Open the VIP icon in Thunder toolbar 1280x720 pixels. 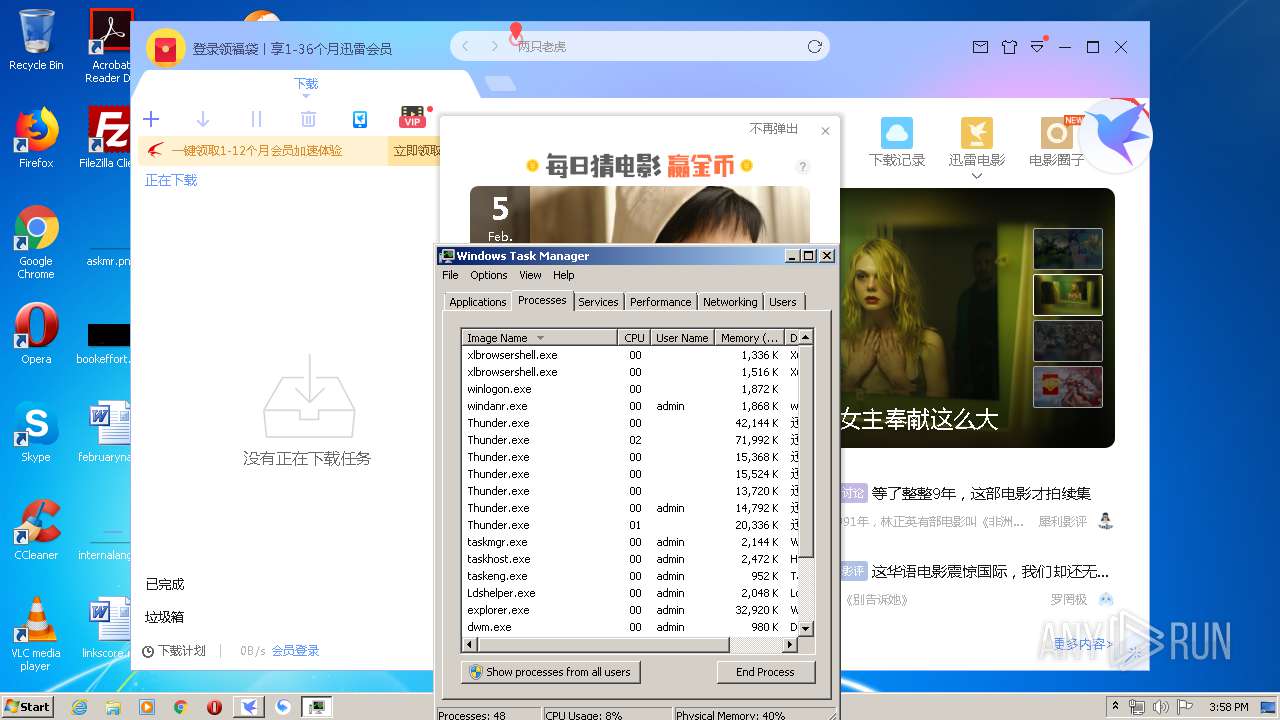[412, 118]
